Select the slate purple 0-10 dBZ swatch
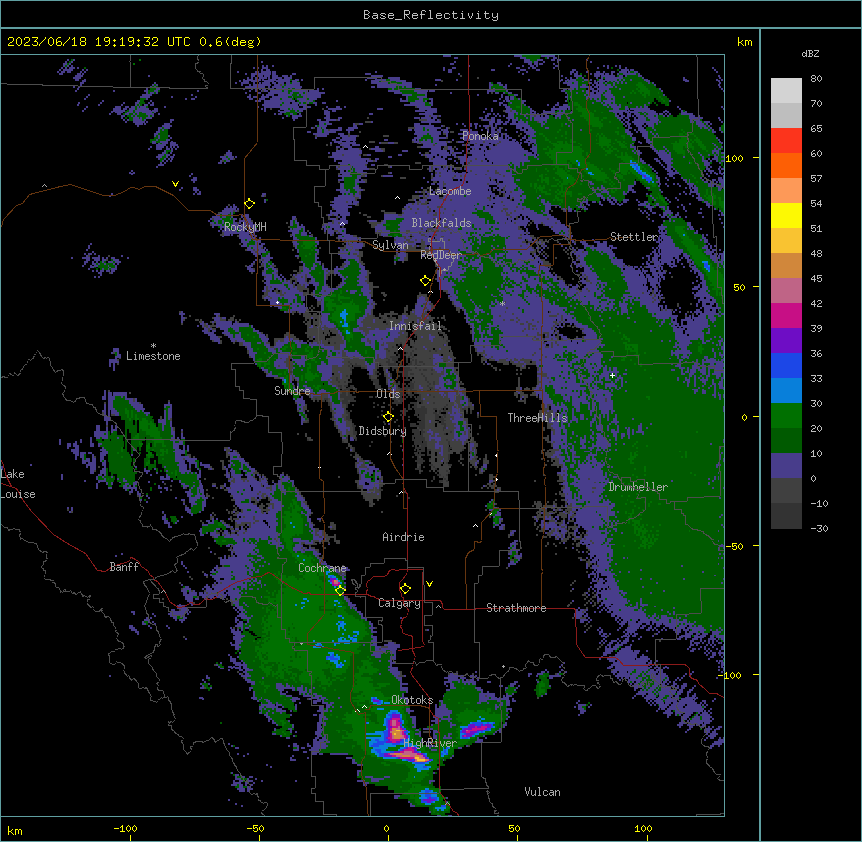This screenshot has width=862, height=842. point(786,466)
